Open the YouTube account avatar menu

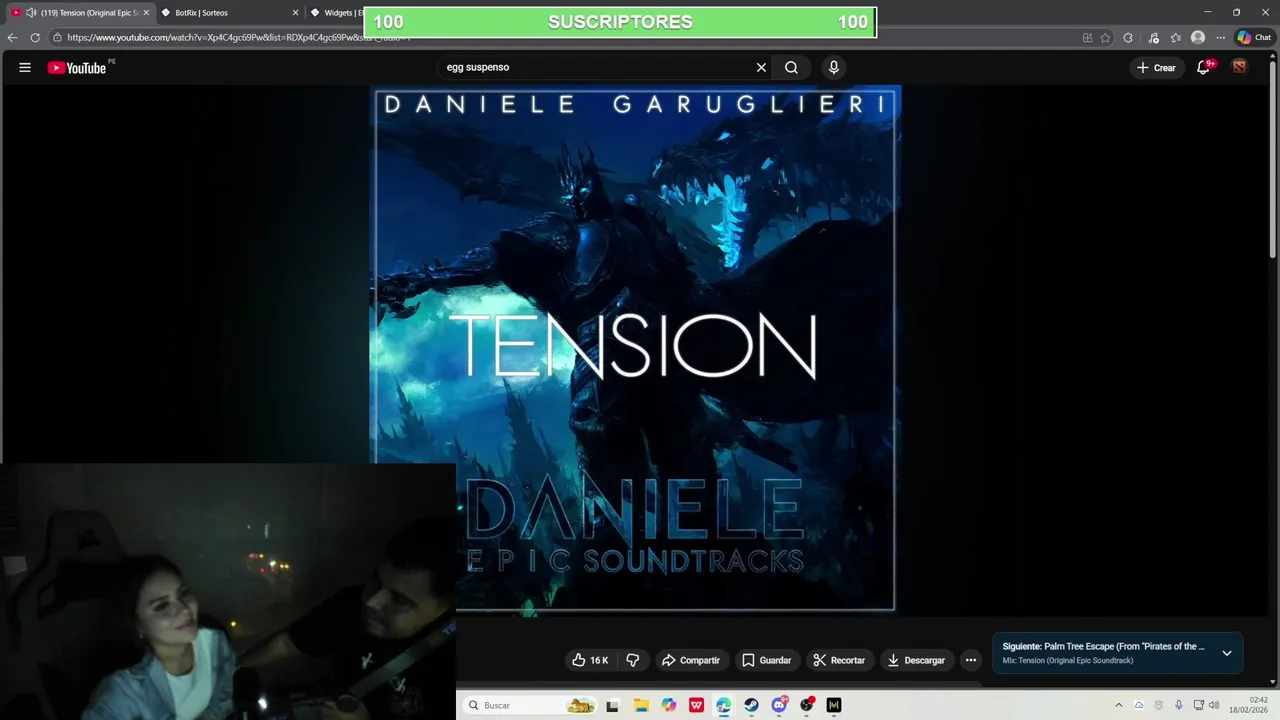click(x=1239, y=67)
